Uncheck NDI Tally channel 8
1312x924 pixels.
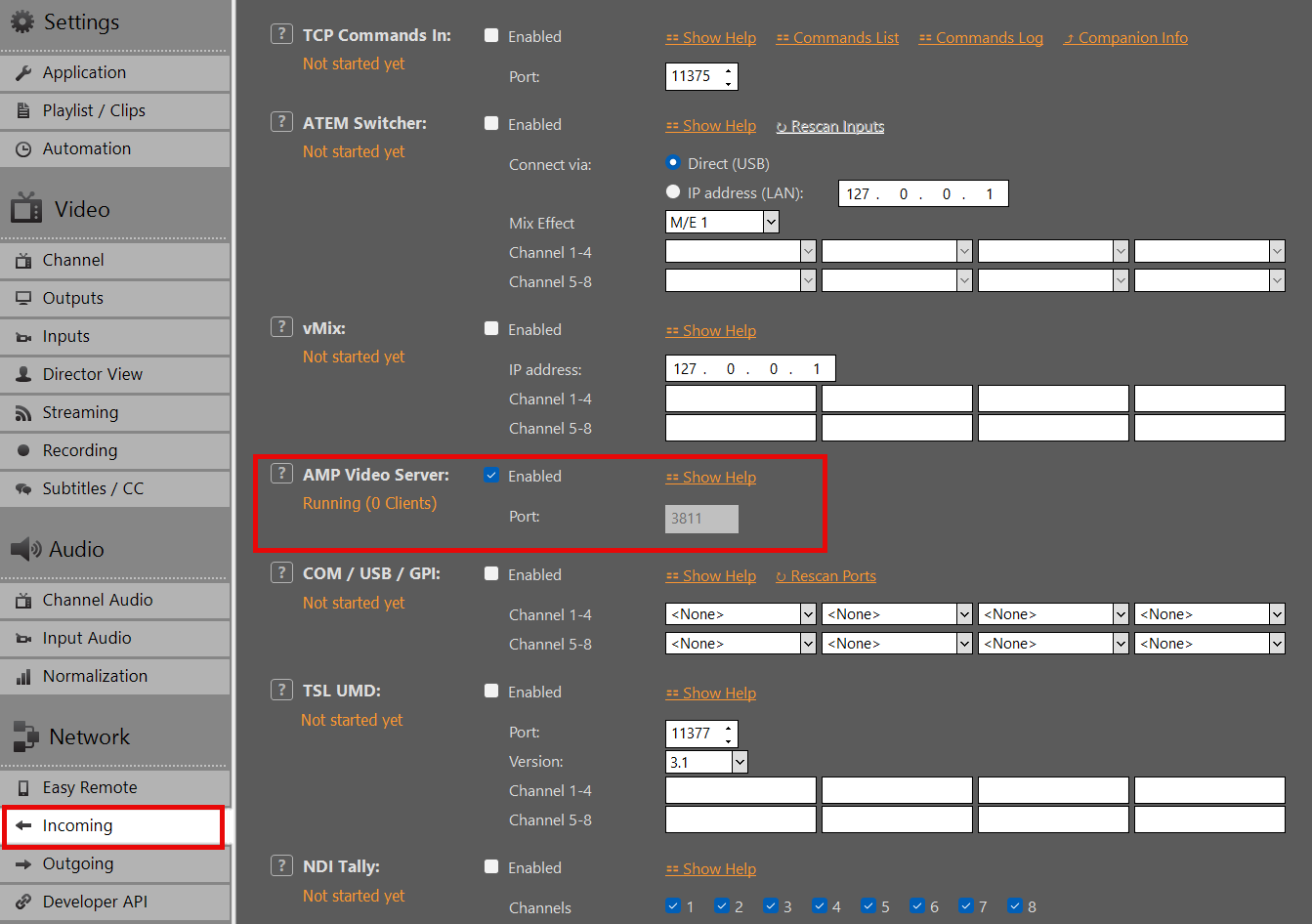(1015, 905)
